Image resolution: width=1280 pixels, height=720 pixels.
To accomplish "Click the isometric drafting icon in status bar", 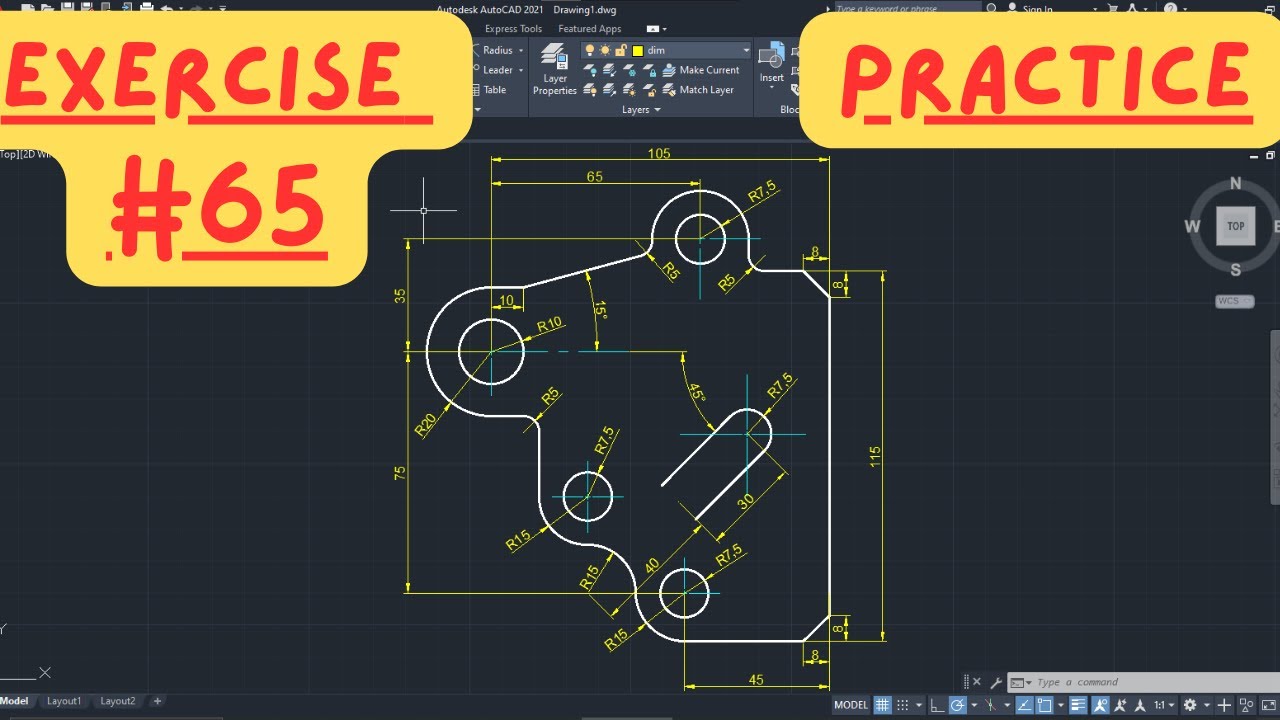I will [x=990, y=705].
